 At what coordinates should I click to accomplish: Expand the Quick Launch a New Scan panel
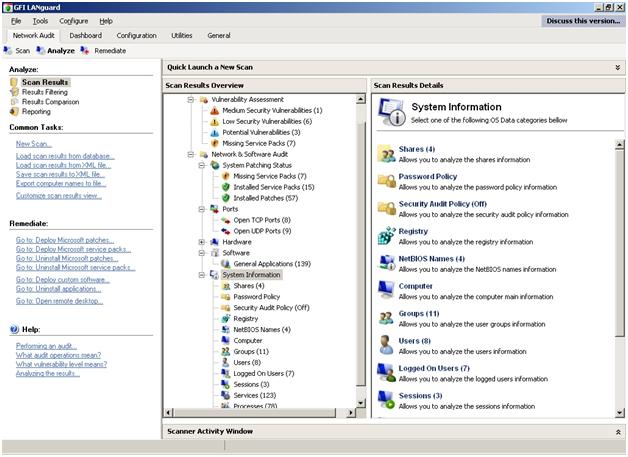(618, 68)
